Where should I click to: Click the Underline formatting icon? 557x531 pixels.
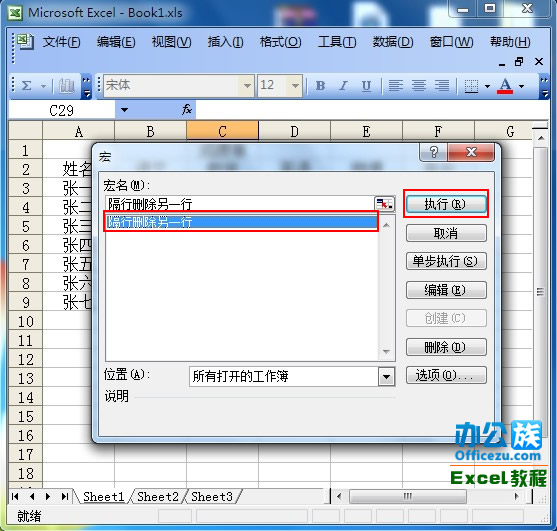pyautogui.click(x=366, y=86)
